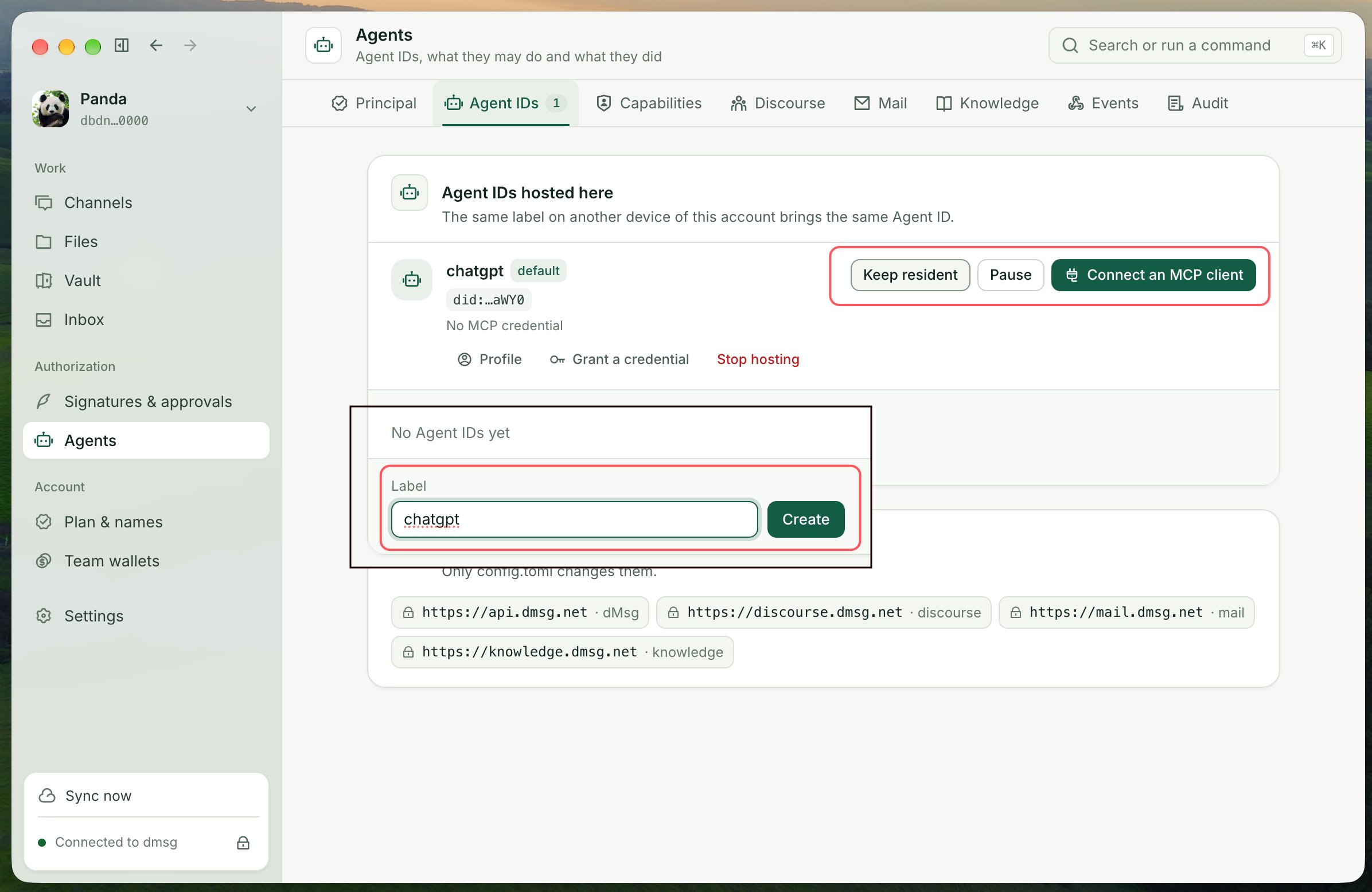Switch to the Agent IDs tab
This screenshot has width=1372, height=892.
click(x=505, y=103)
